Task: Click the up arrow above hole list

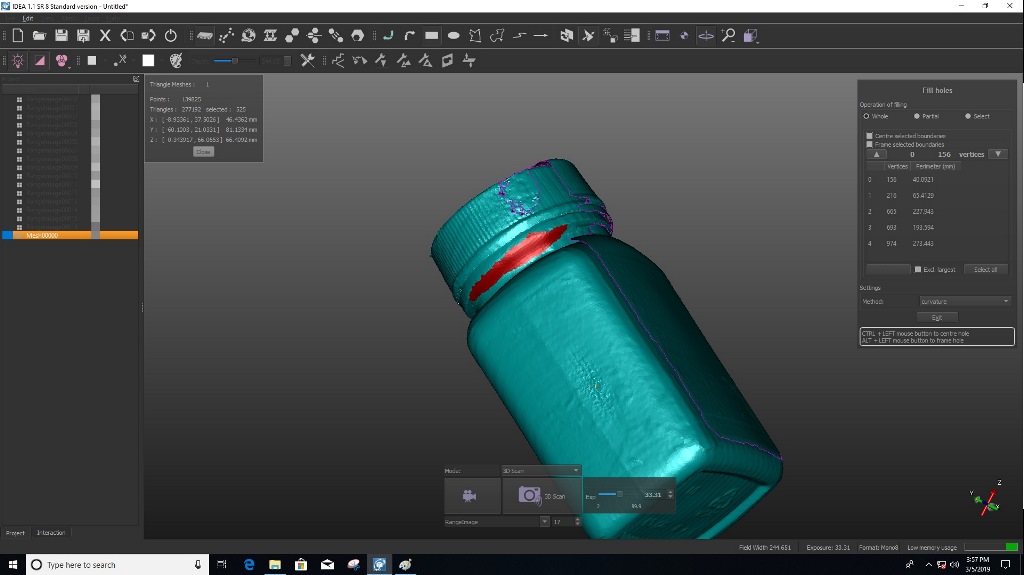Action: tap(876, 154)
